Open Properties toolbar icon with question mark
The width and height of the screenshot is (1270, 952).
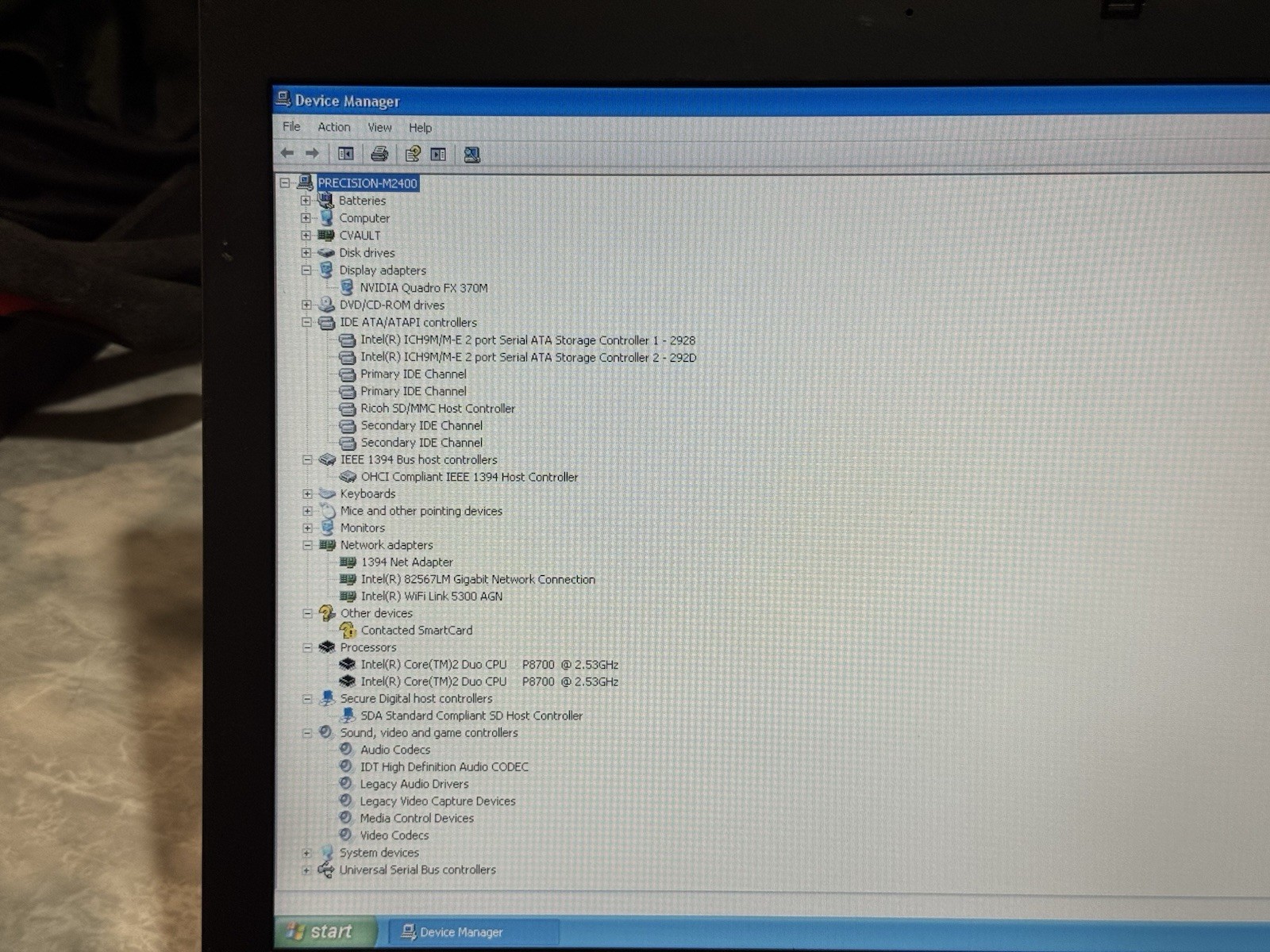pyautogui.click(x=413, y=154)
